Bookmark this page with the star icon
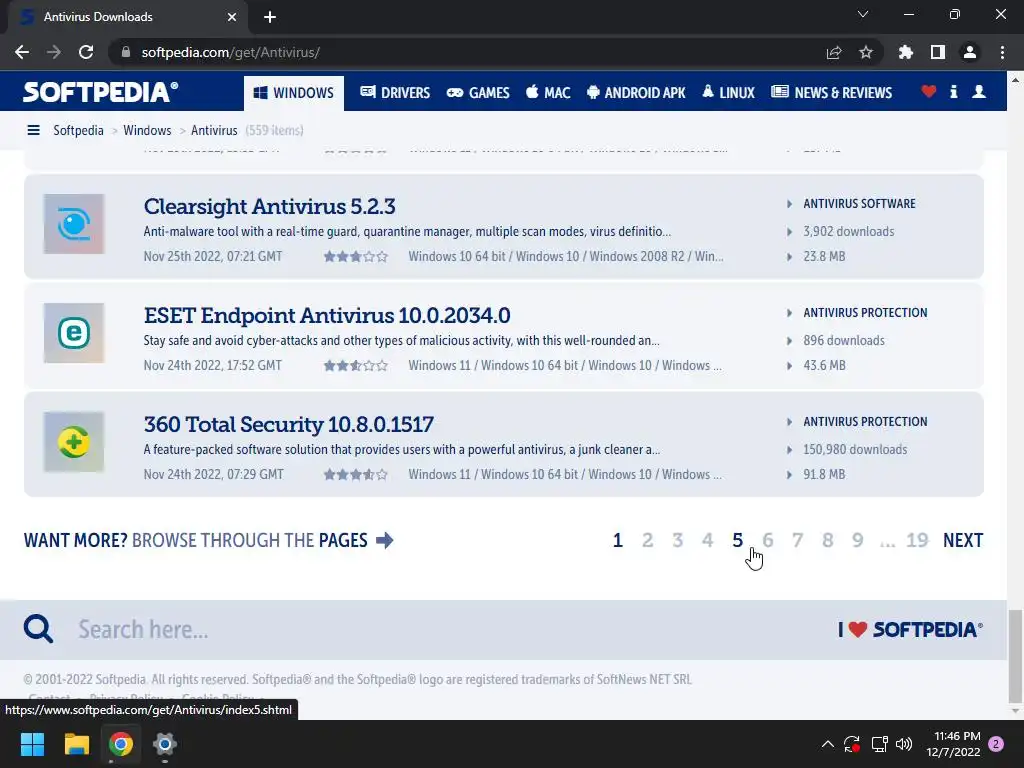The width and height of the screenshot is (1024, 768). coord(866,52)
